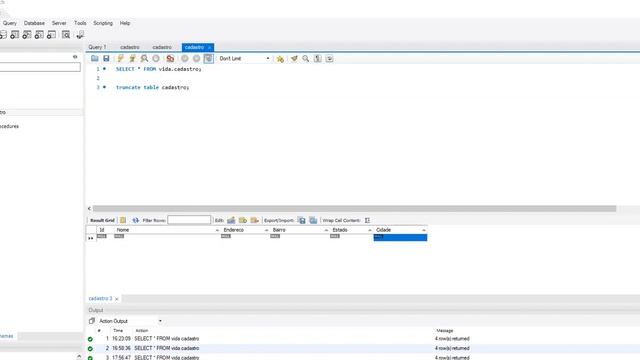The height and width of the screenshot is (360, 640).
Task: Toggle Wrap Cell Content
Action: click(367, 220)
